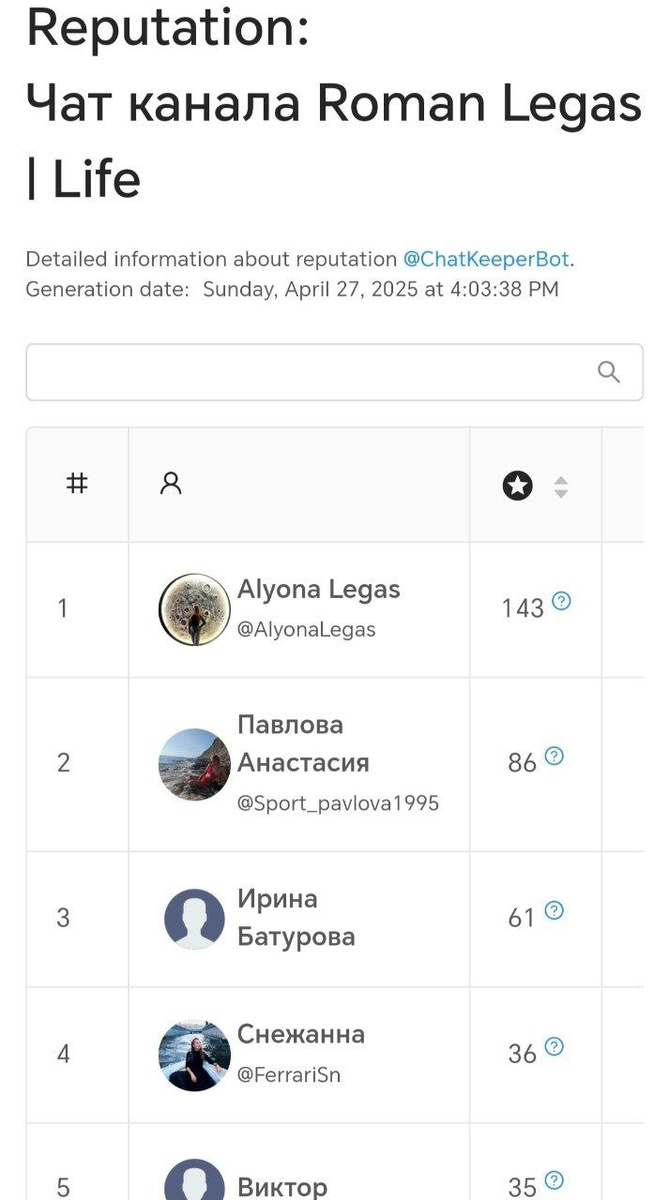
Task: Click the star reputation column icon
Action: (517, 487)
